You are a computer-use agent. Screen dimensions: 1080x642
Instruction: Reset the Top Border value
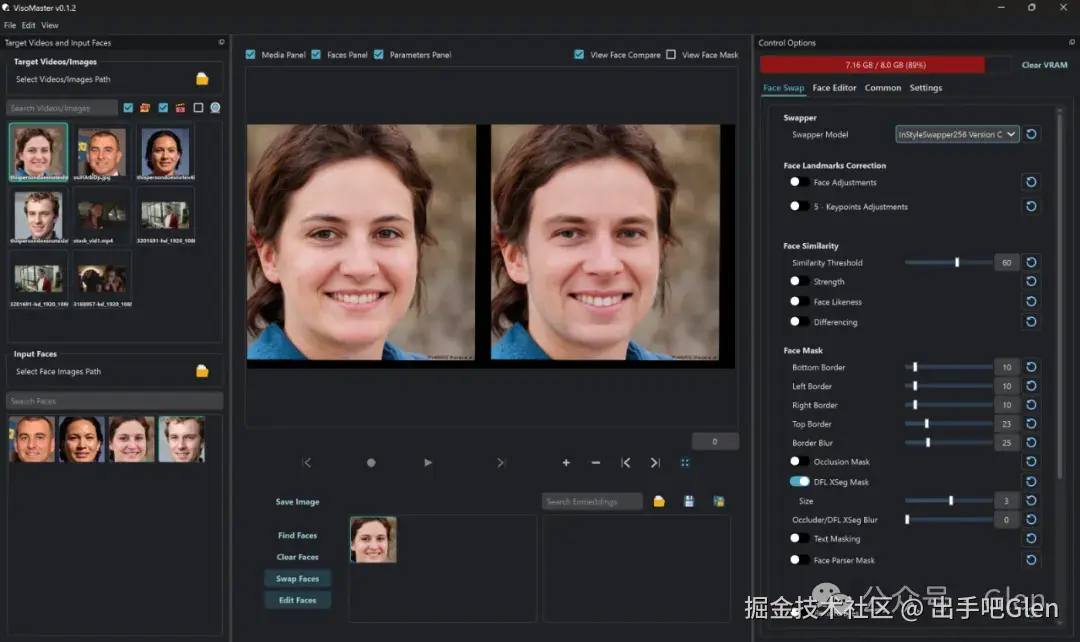pyautogui.click(x=1031, y=424)
